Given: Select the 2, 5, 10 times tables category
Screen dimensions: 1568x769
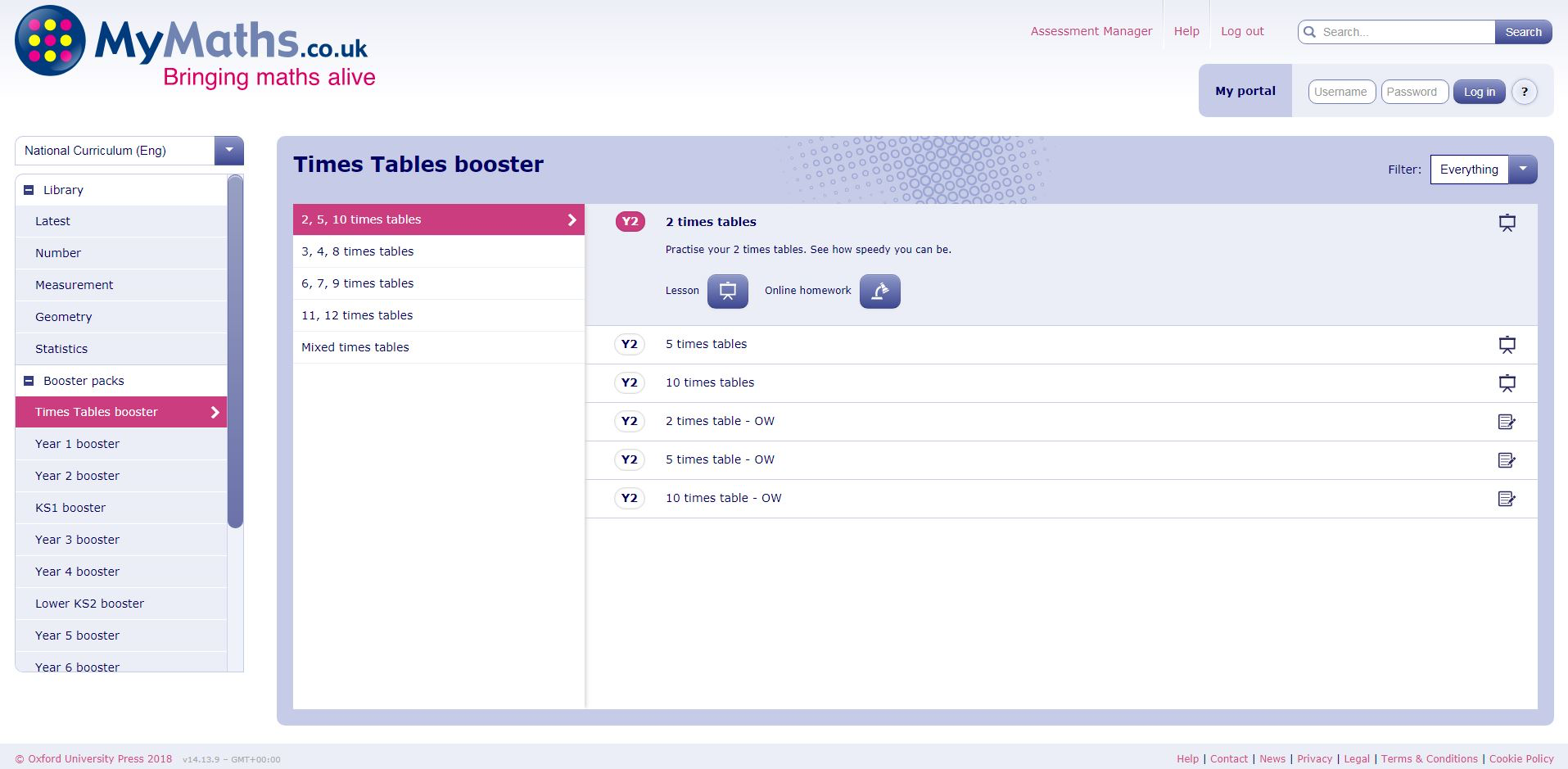Looking at the screenshot, I should [439, 219].
